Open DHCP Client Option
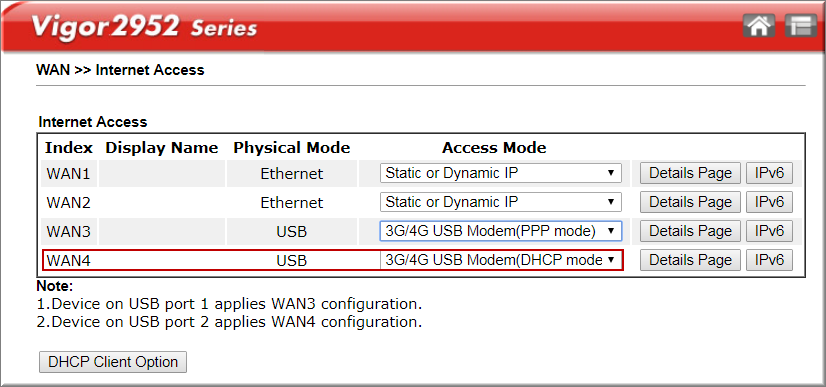This screenshot has height=387, width=826. pyautogui.click(x=113, y=362)
